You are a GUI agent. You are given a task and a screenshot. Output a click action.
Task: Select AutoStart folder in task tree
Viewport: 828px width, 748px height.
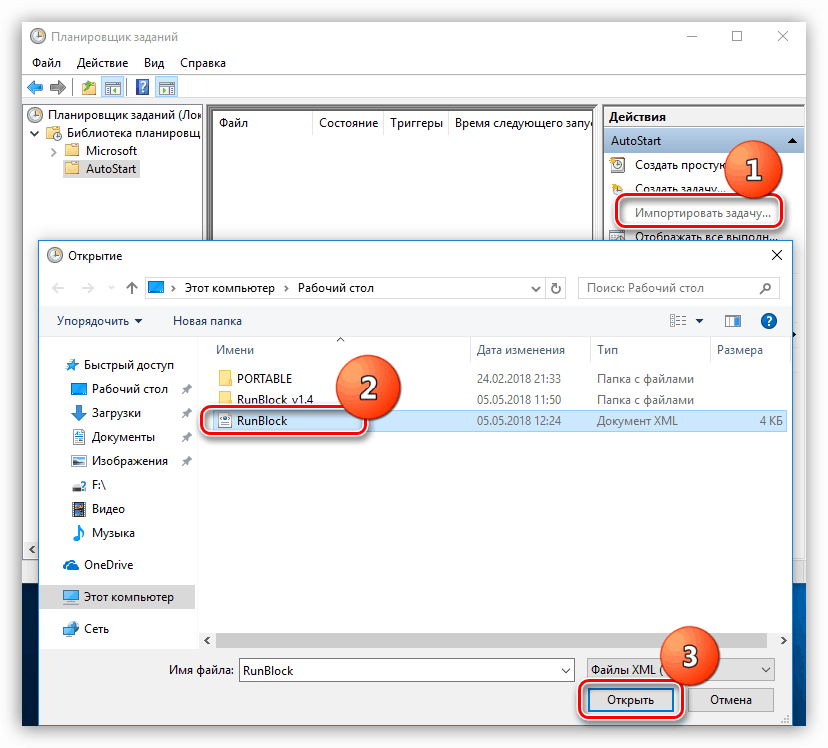coord(101,169)
